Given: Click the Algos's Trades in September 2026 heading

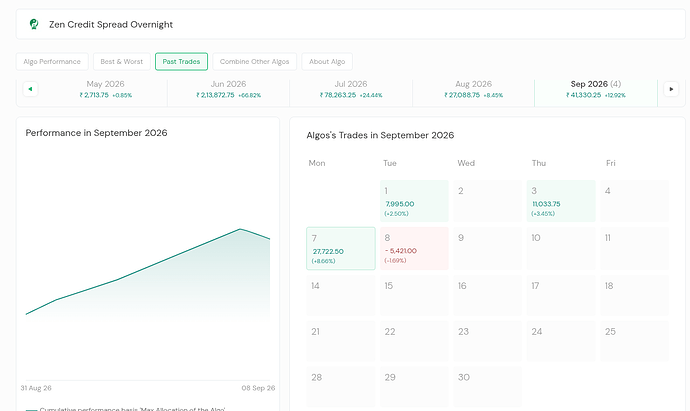Looking at the screenshot, I should click(x=380, y=136).
